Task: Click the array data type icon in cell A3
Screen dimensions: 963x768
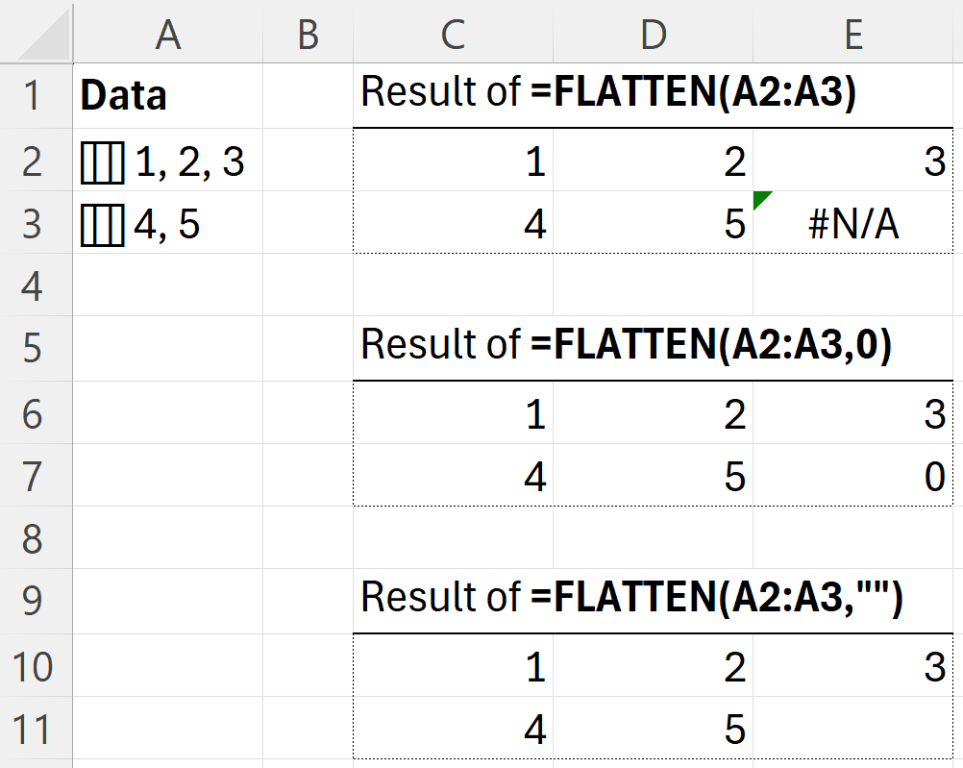Action: click(103, 225)
